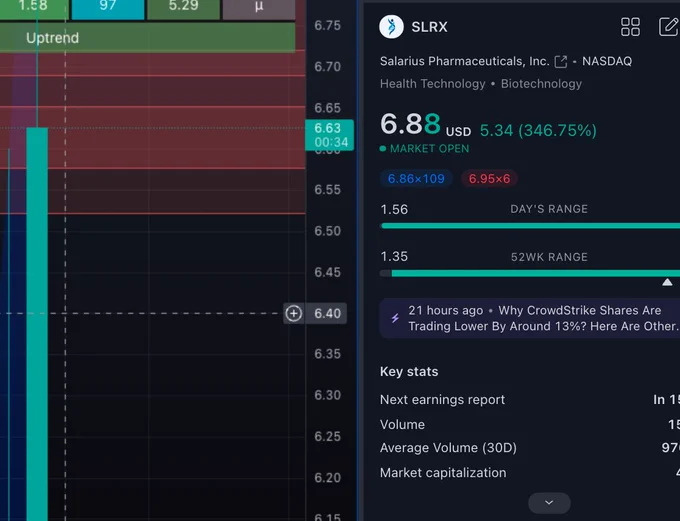Image resolution: width=680 pixels, height=521 pixels.
Task: Click the Average Volume (30D) row
Action: tap(530, 448)
